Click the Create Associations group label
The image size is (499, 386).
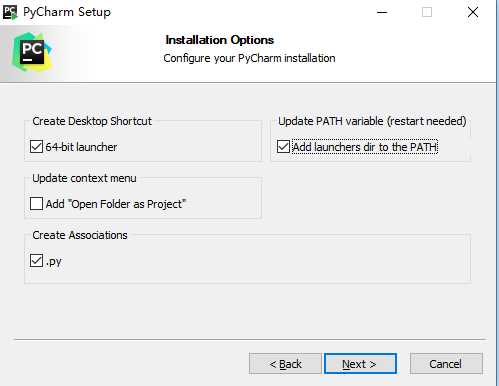tap(80, 235)
